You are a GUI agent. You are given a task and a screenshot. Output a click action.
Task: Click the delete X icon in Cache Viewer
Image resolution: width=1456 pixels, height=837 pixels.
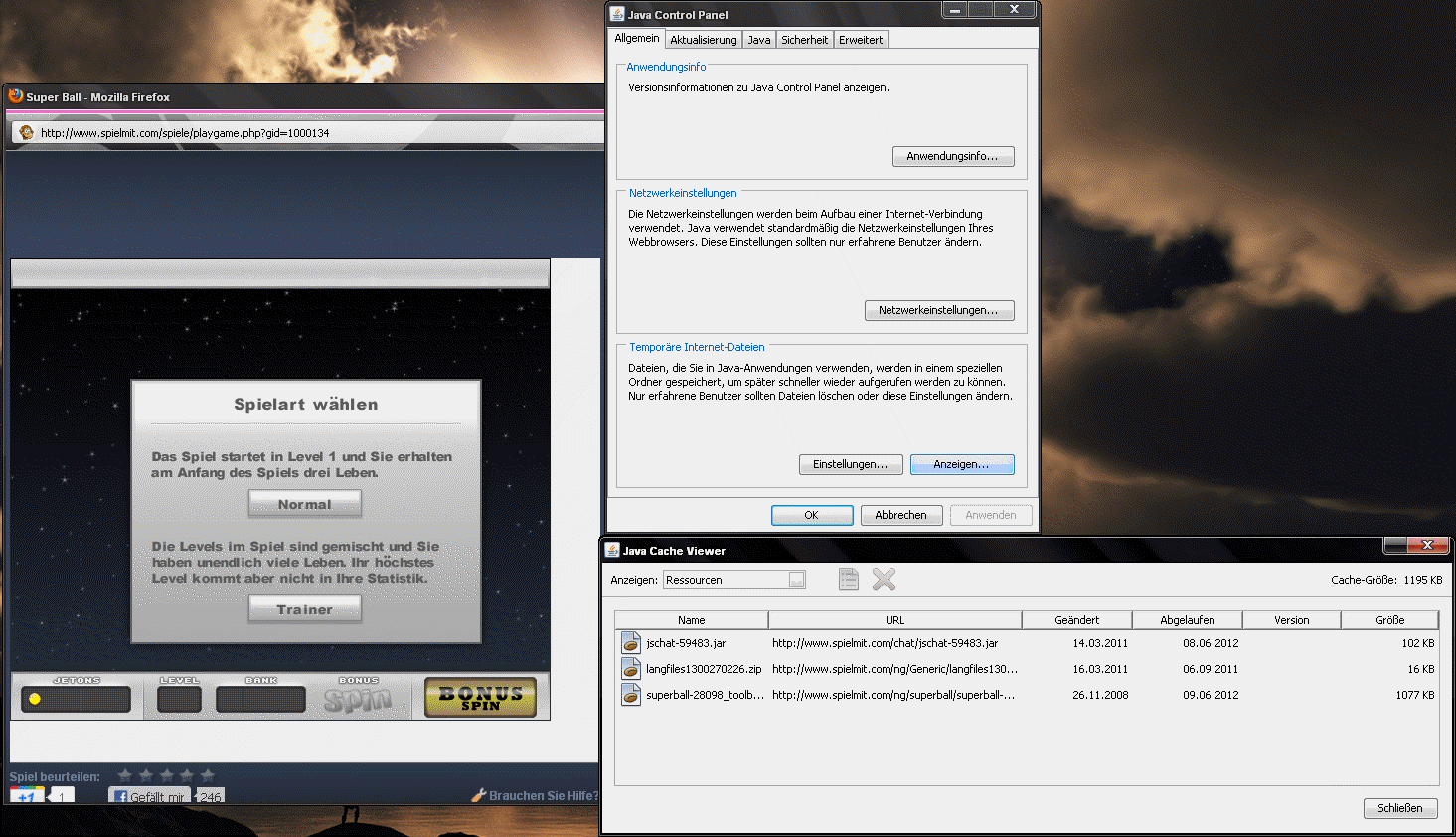coord(884,580)
